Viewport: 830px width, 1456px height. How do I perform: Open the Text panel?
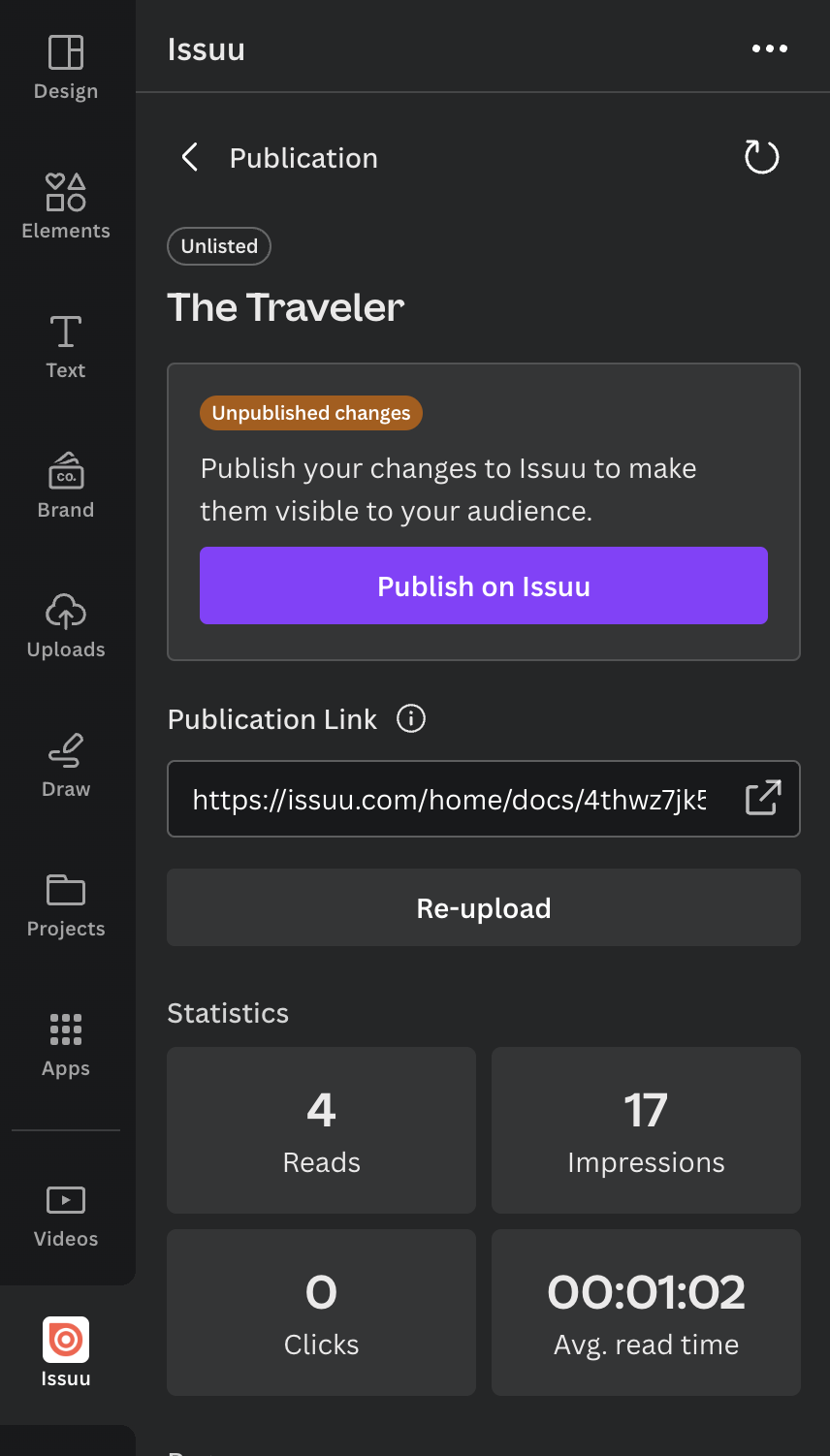pyautogui.click(x=65, y=345)
